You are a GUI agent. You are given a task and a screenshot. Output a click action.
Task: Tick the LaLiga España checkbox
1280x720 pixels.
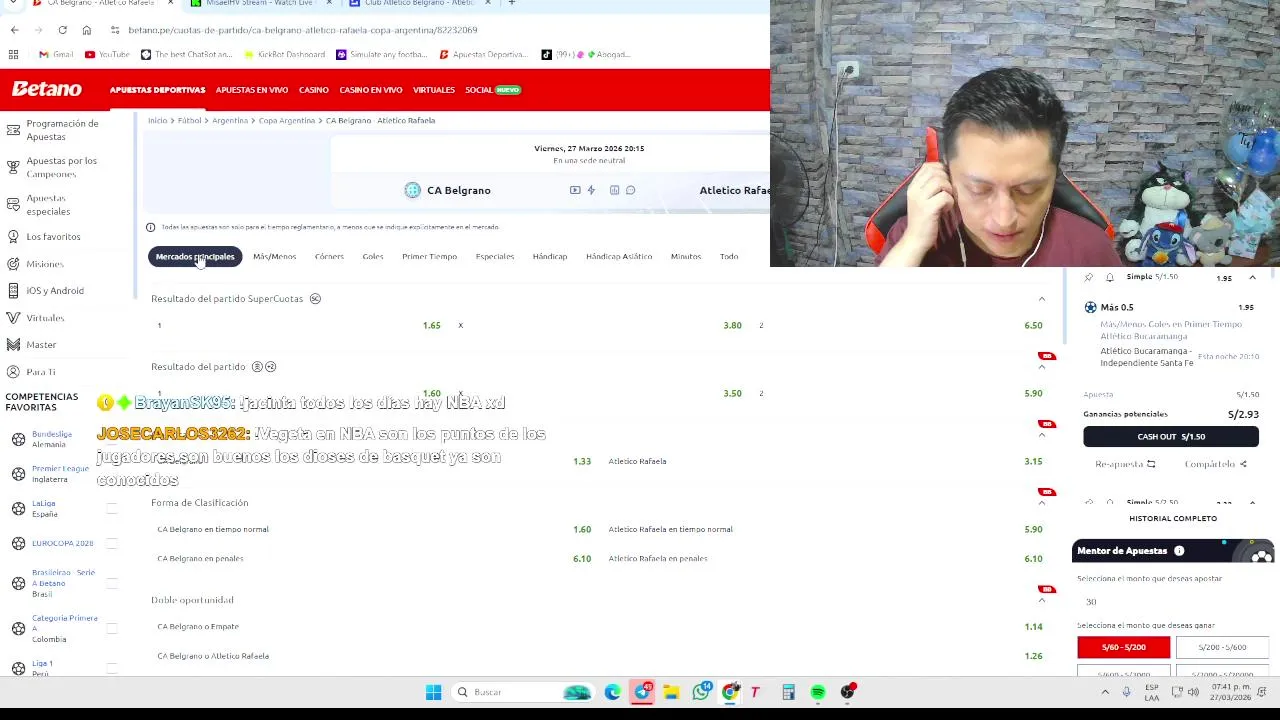[x=112, y=508]
